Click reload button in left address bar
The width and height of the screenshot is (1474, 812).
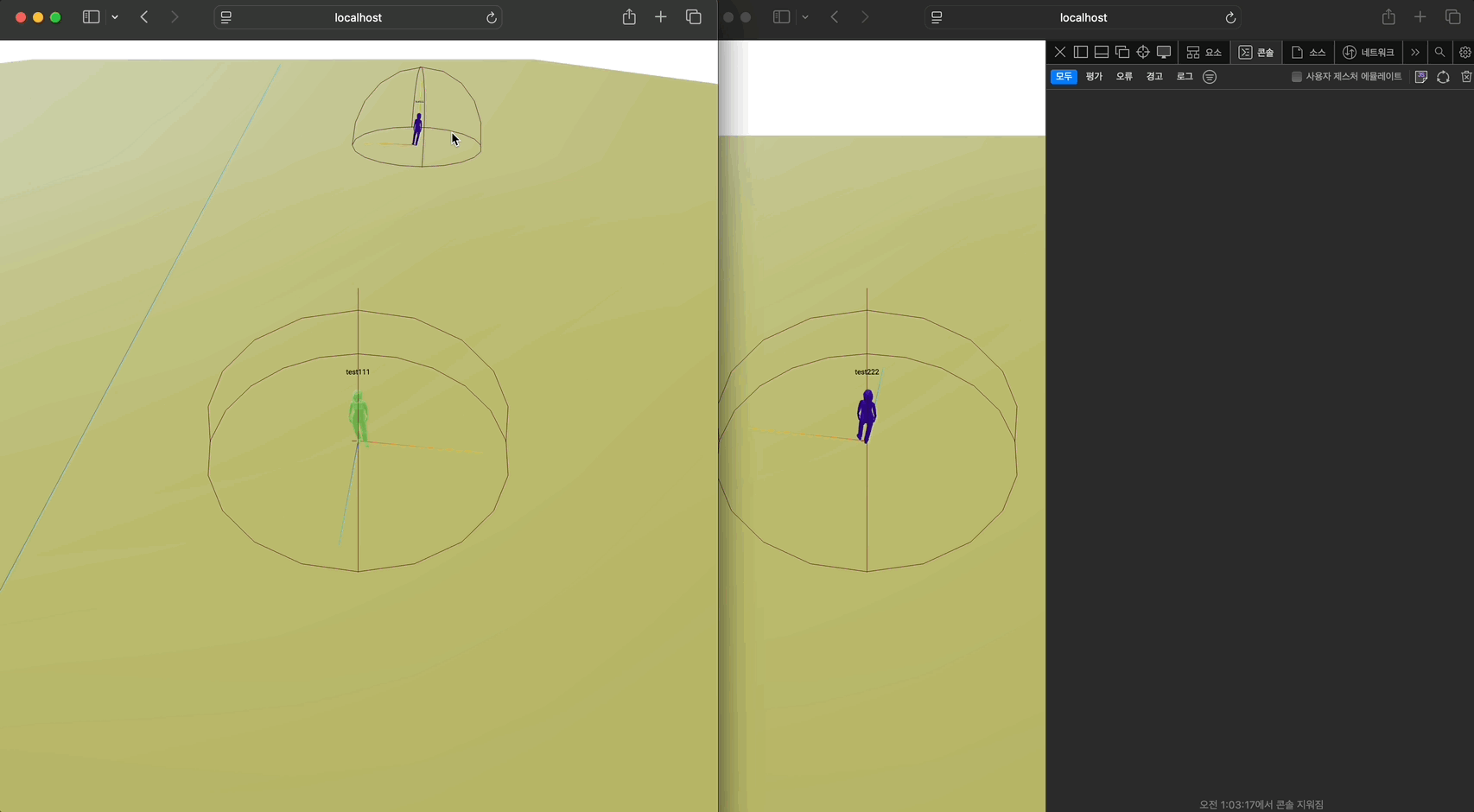(492, 17)
